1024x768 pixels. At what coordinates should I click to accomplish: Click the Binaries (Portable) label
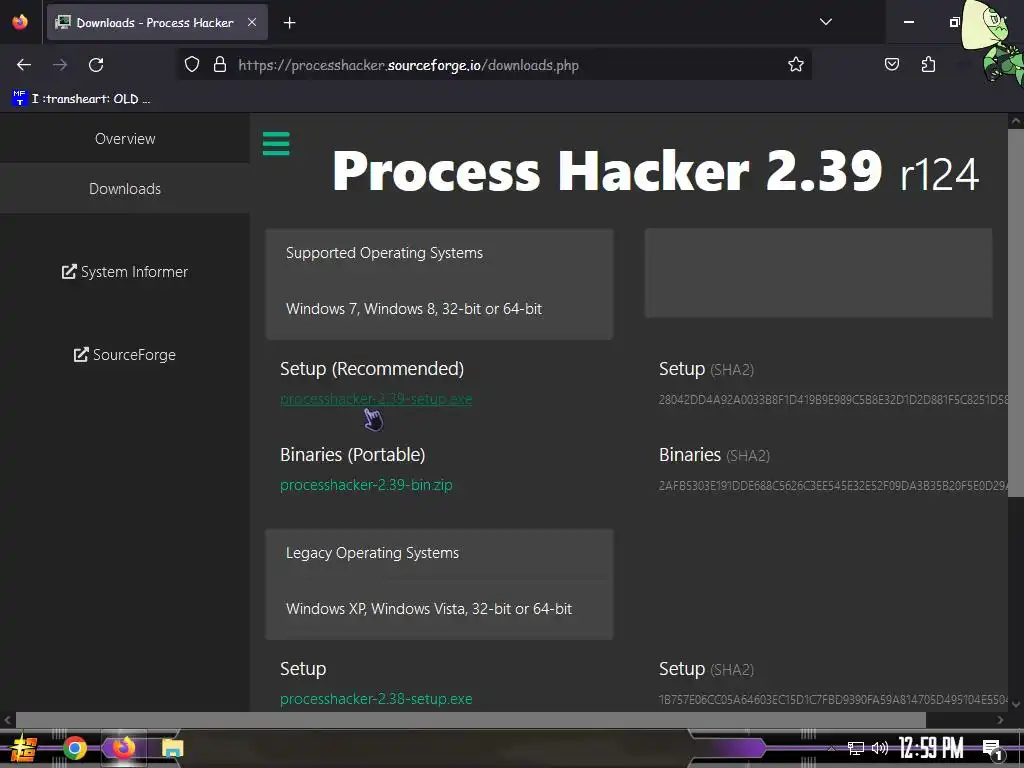tap(353, 455)
